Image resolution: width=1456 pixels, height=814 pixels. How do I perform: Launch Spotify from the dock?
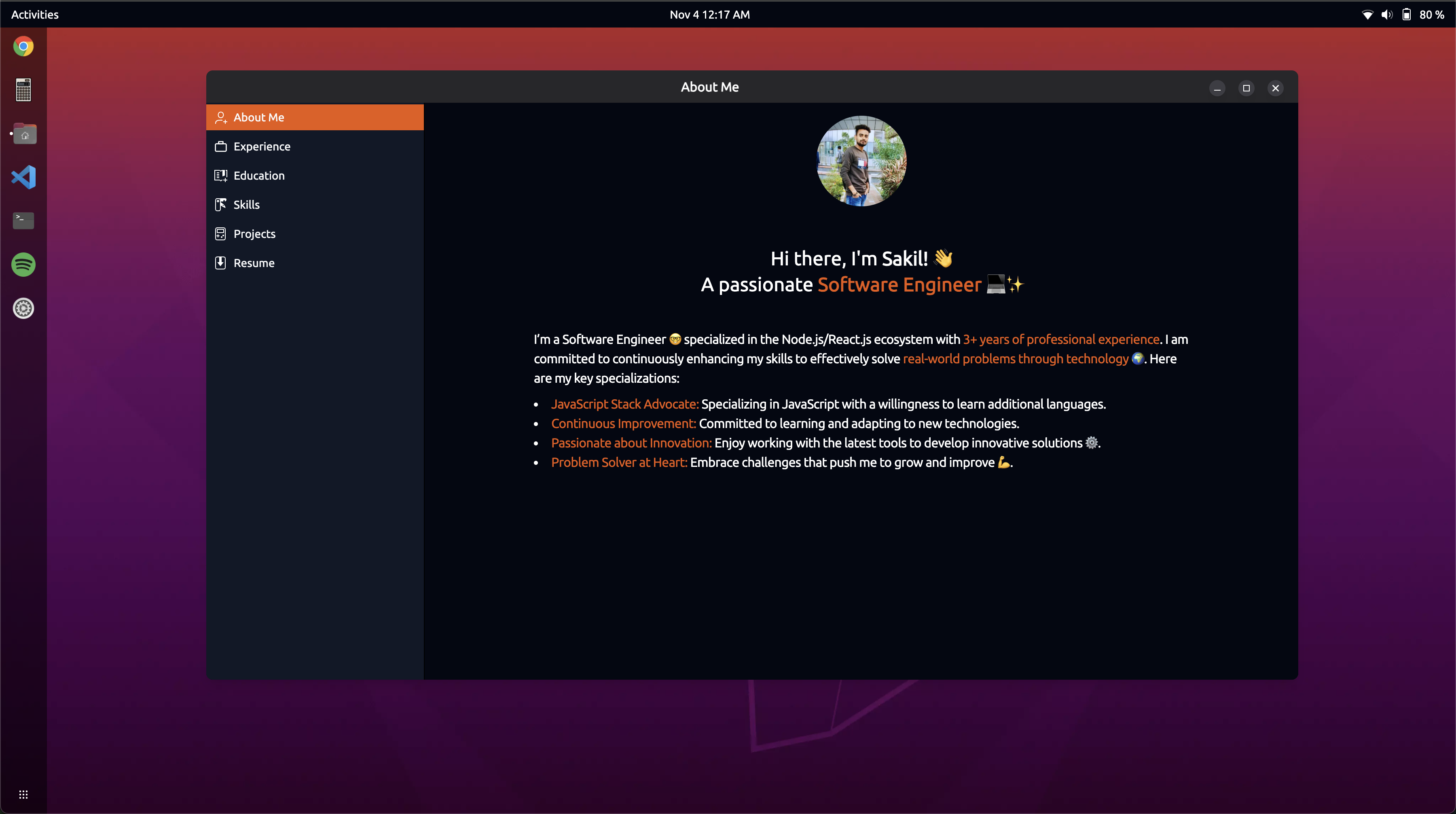[x=23, y=265]
